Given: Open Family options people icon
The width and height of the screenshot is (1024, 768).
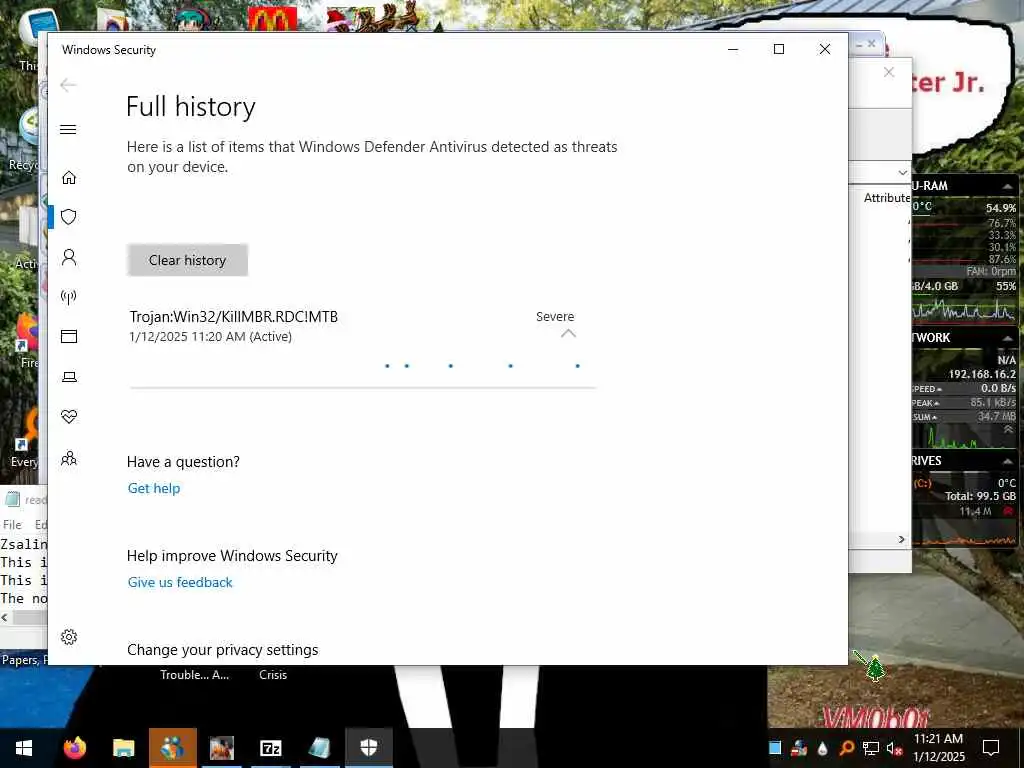Looking at the screenshot, I should [x=69, y=458].
